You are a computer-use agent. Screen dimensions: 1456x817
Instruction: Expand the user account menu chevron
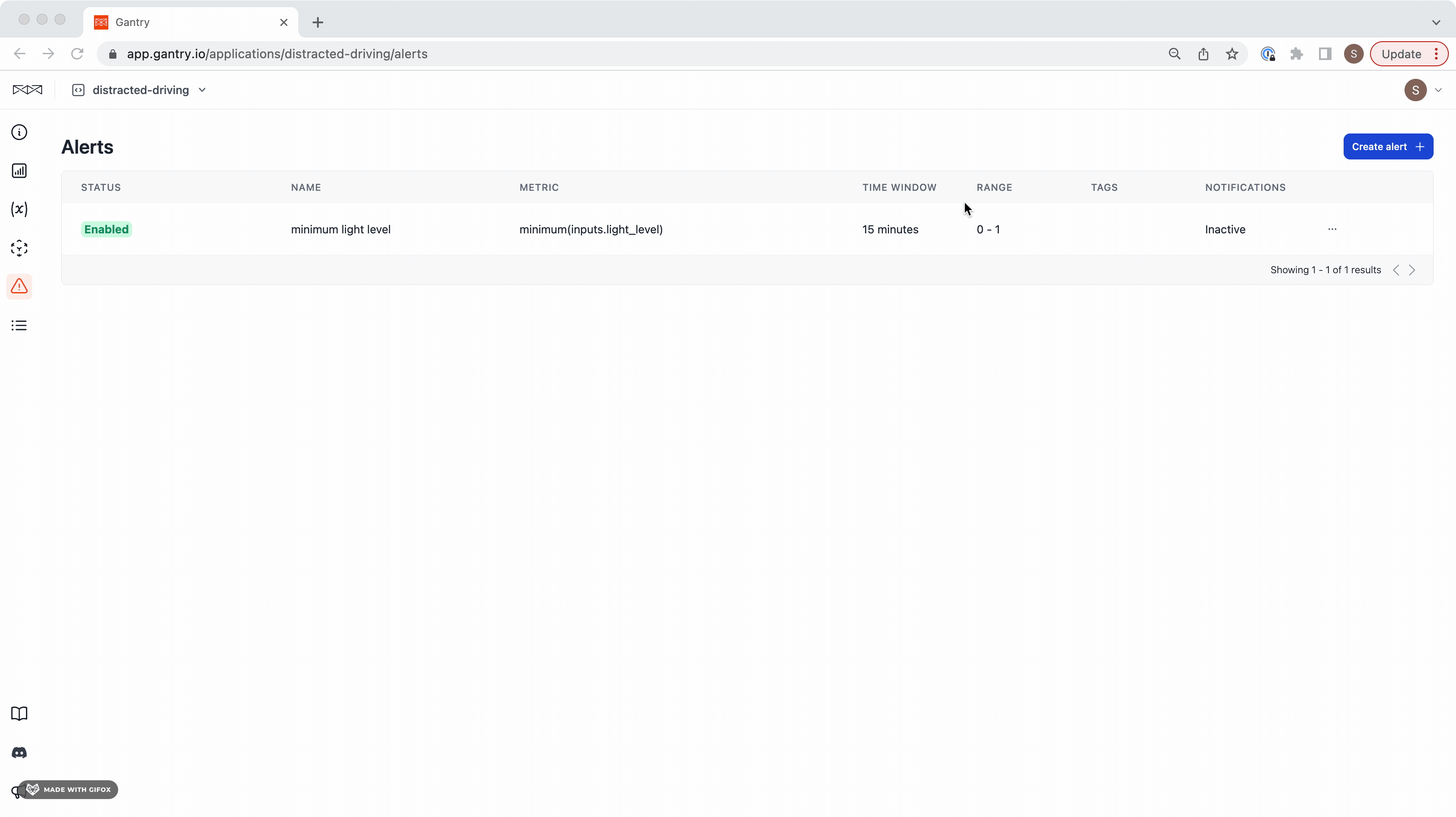pyautogui.click(x=1439, y=90)
